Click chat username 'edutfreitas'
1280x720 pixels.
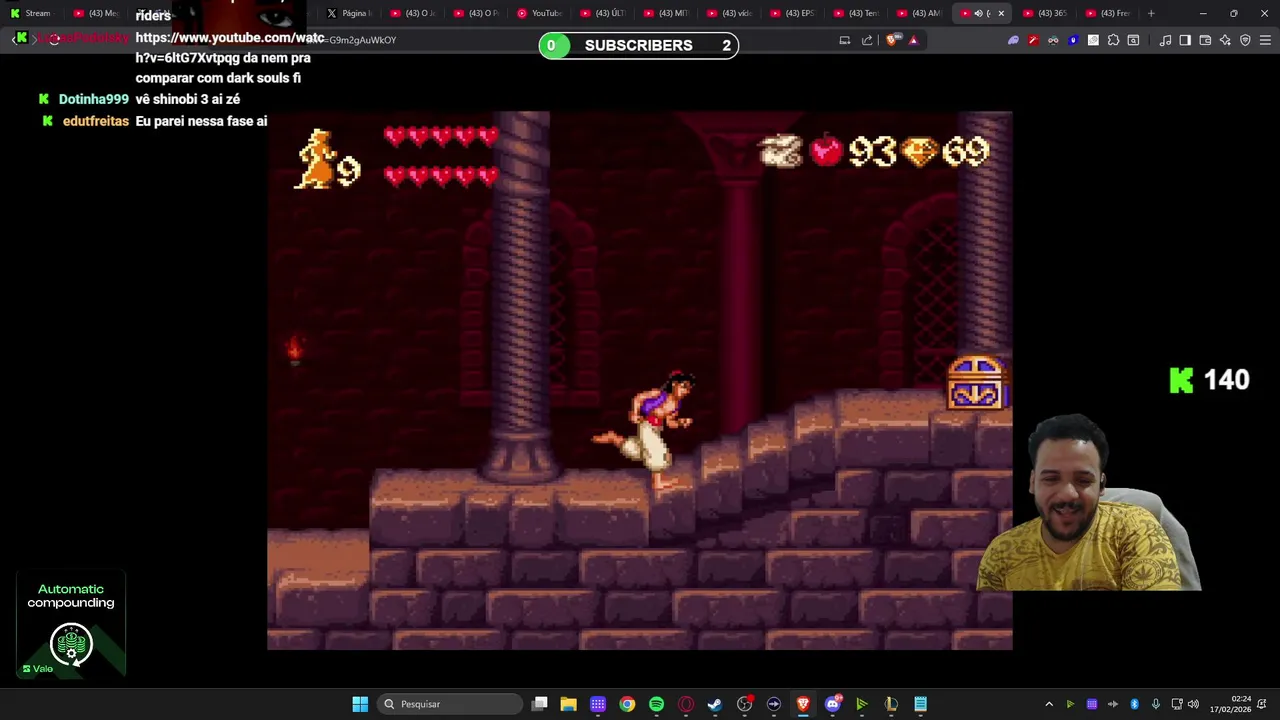(x=96, y=121)
